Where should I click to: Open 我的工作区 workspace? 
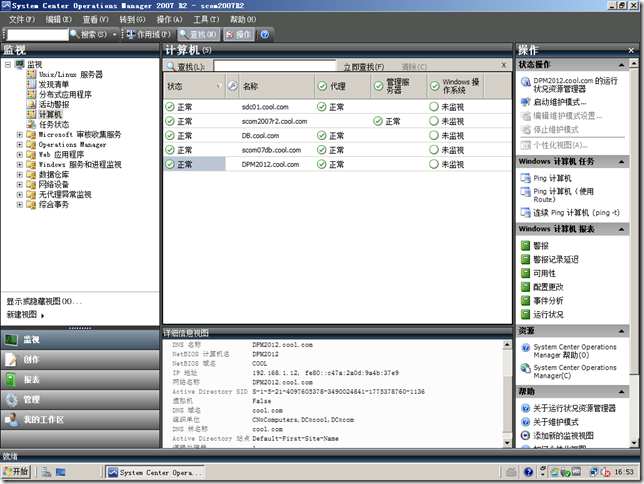click(x=80, y=419)
